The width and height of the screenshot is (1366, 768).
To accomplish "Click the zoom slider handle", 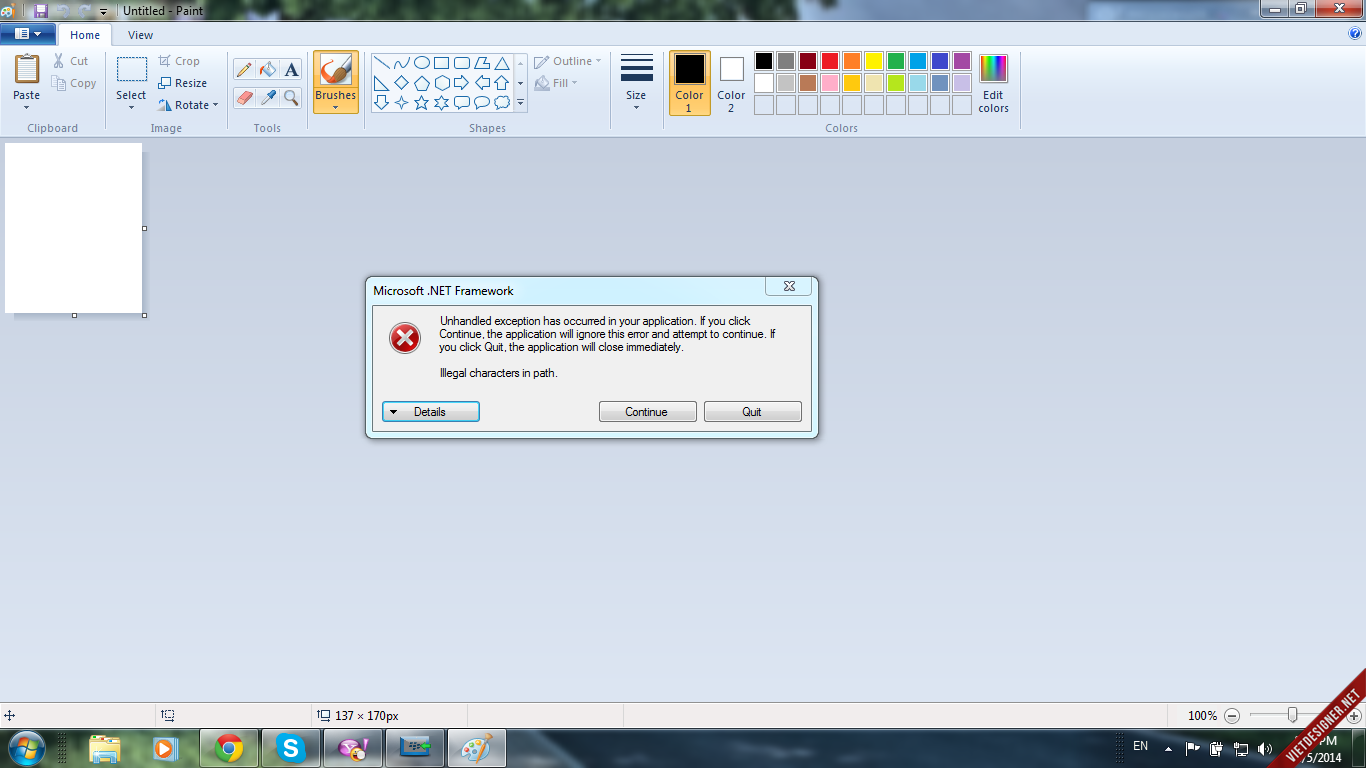I will tap(1293, 715).
